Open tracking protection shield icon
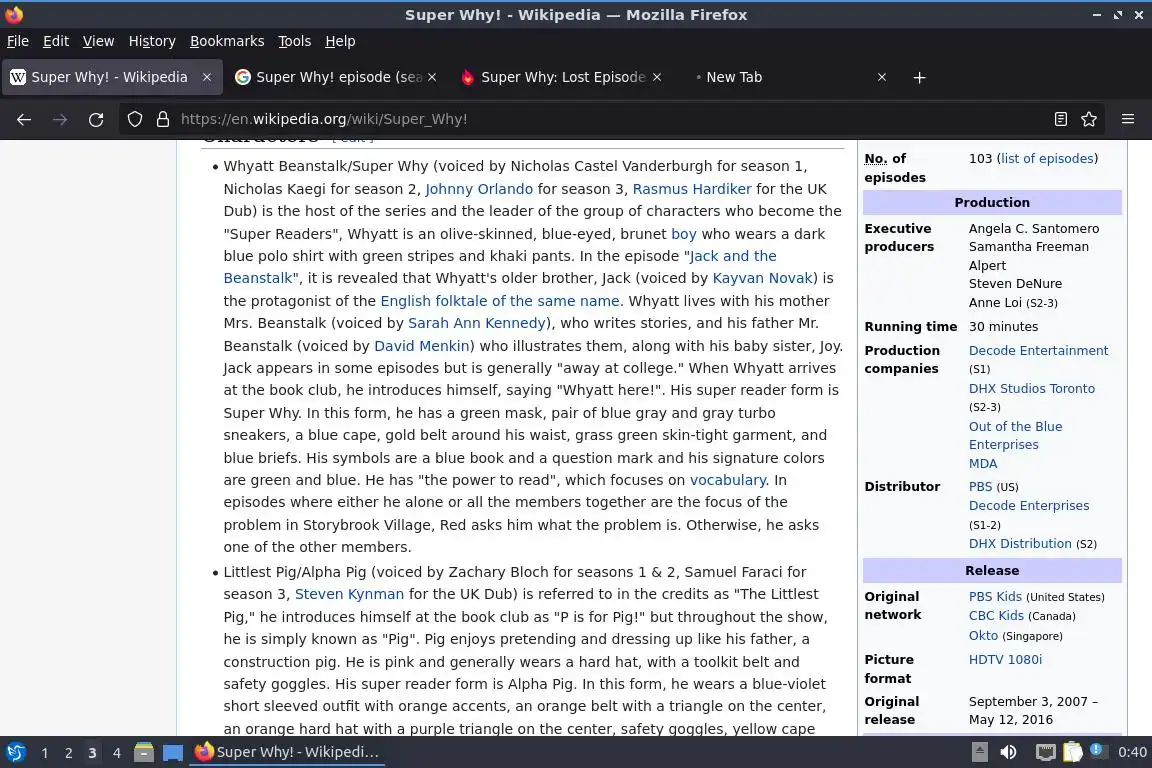The width and height of the screenshot is (1152, 768). point(134,119)
